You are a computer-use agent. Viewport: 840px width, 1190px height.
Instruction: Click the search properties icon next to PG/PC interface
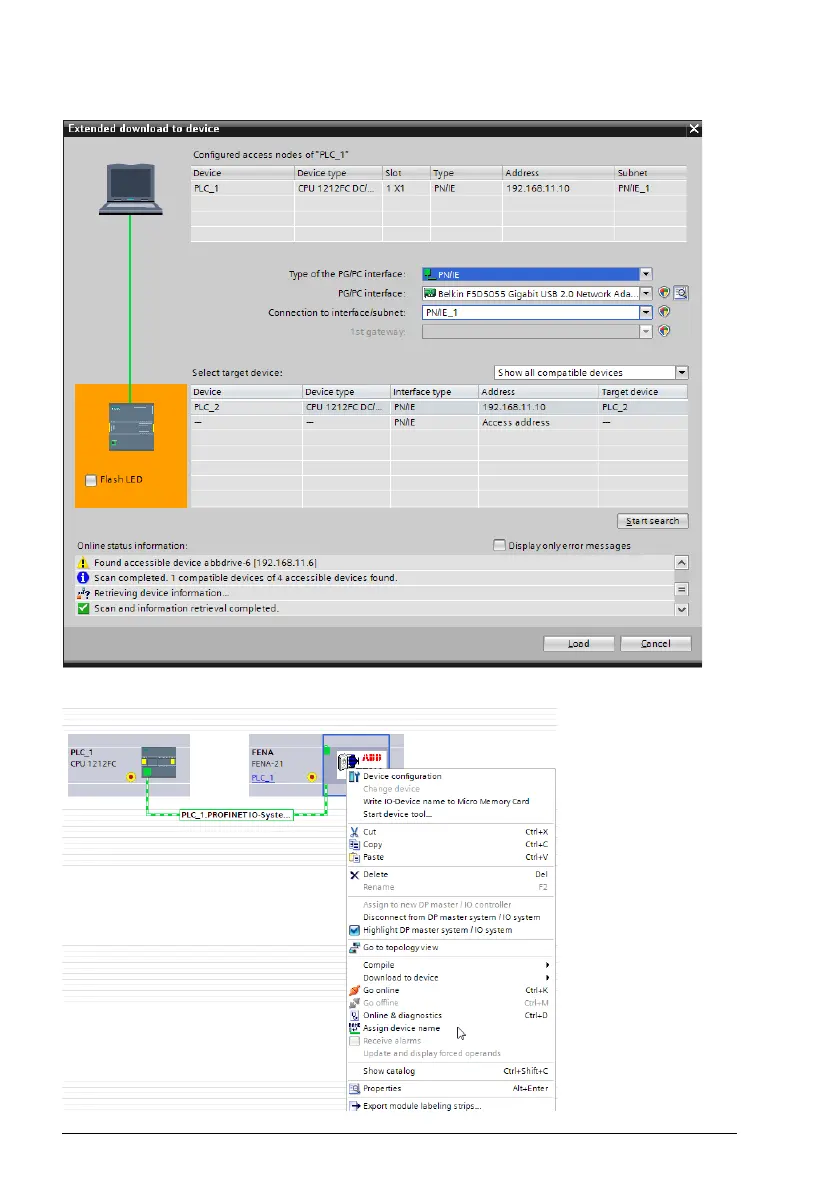pos(681,293)
